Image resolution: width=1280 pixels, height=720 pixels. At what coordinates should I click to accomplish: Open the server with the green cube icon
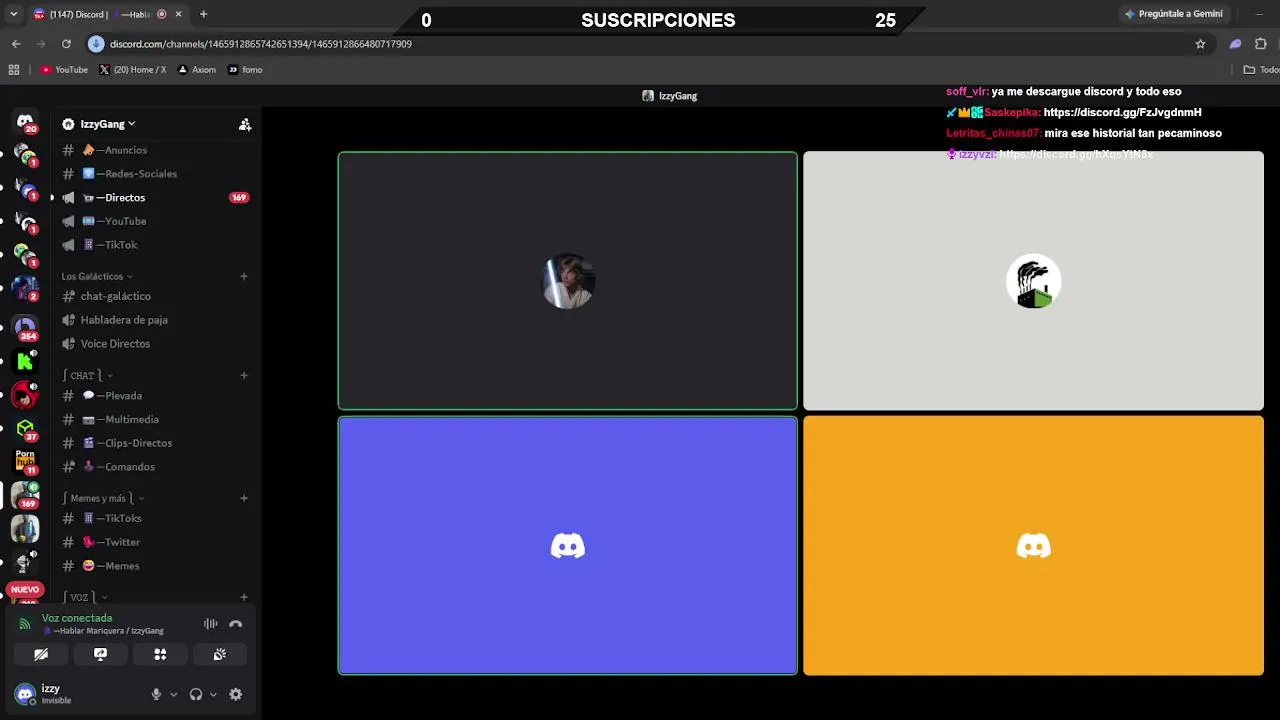tap(25, 429)
